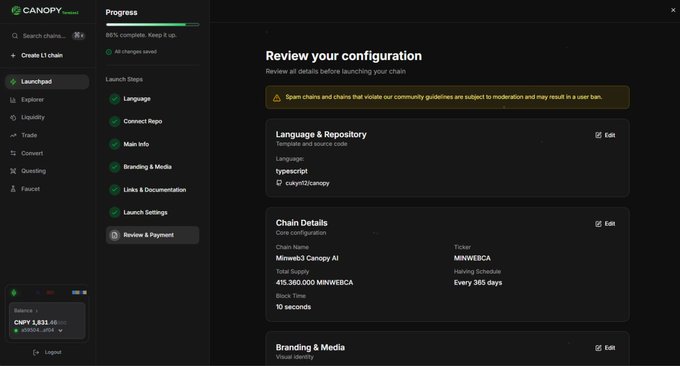Edit the Chain Details section
This screenshot has height=366, width=680.
click(x=605, y=224)
